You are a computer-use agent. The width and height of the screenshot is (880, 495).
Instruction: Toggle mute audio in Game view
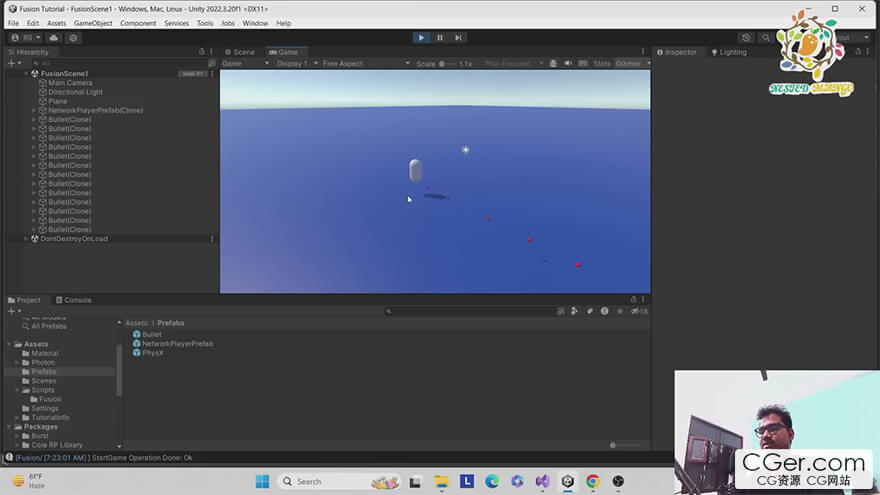[568, 63]
